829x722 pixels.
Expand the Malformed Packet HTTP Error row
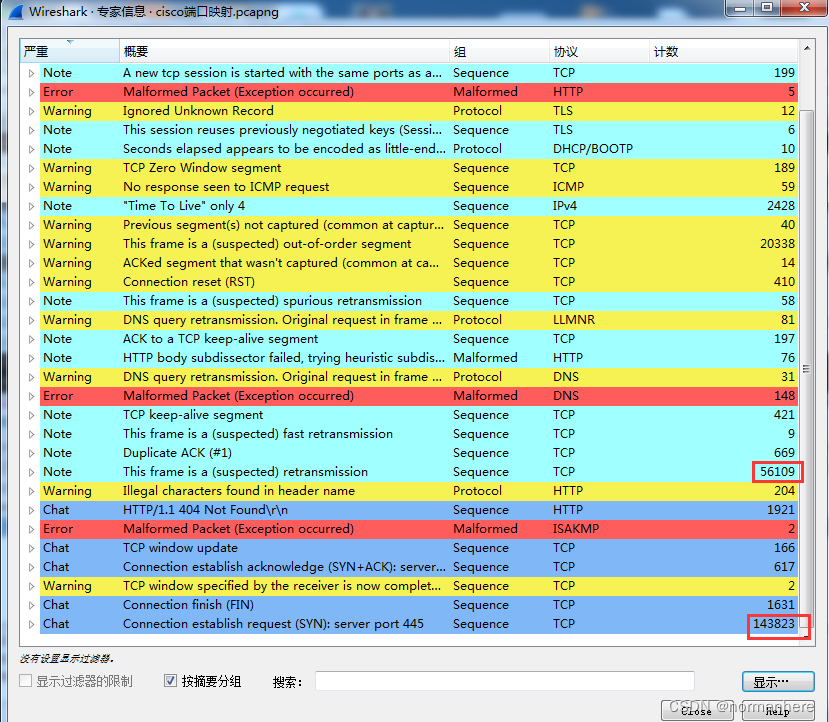31,92
